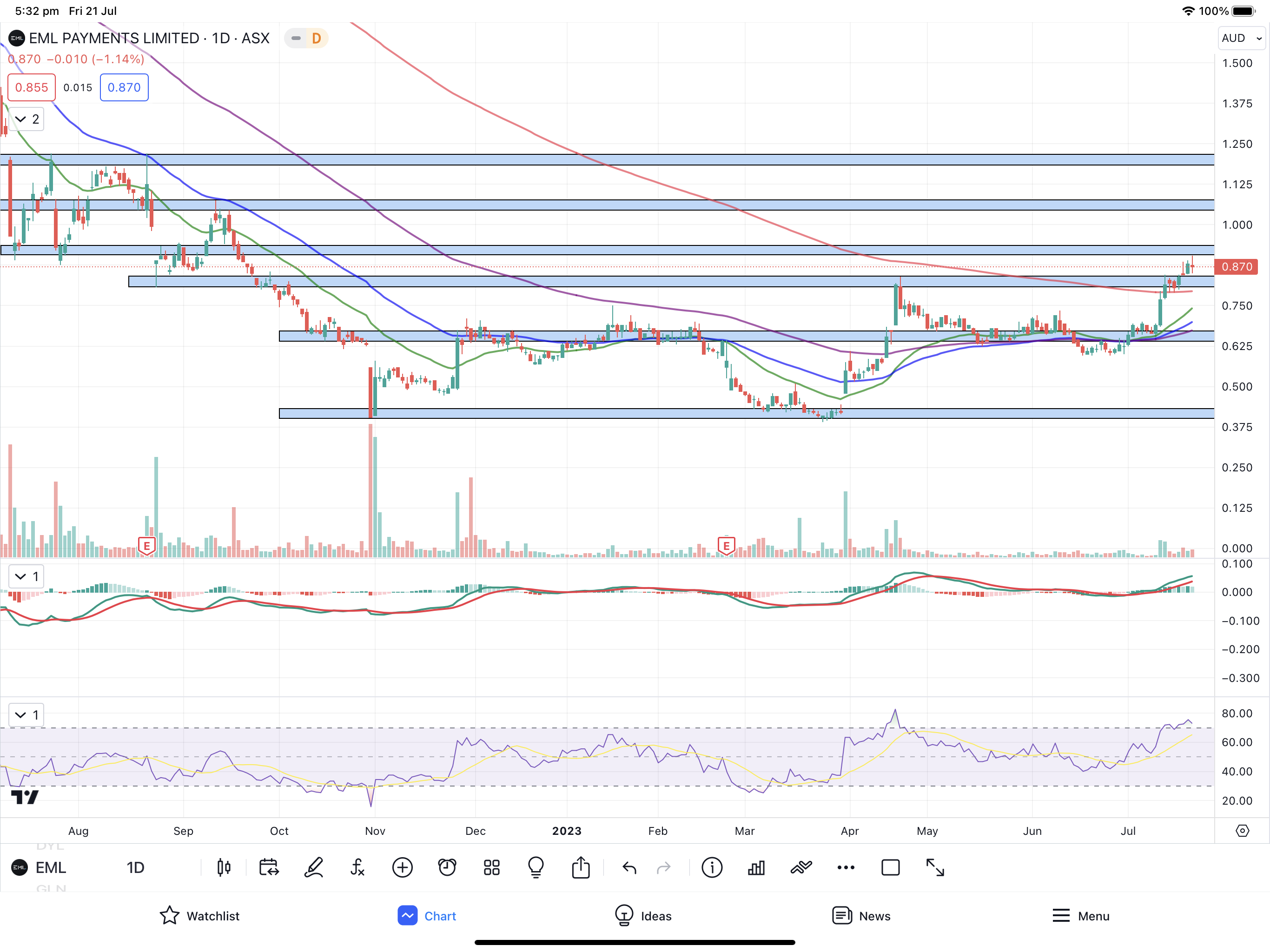This screenshot has width=1270, height=952.
Task: Tap the 1.500 price scale label
Action: [x=1237, y=63]
